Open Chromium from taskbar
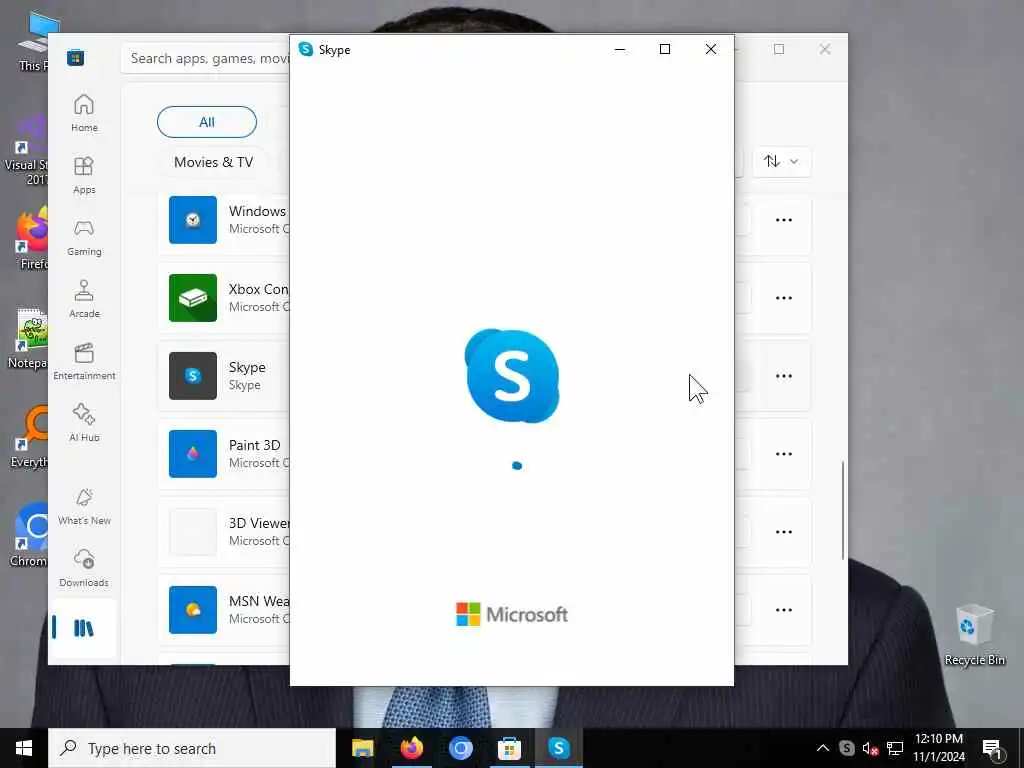The height and width of the screenshot is (768, 1024). [460, 748]
